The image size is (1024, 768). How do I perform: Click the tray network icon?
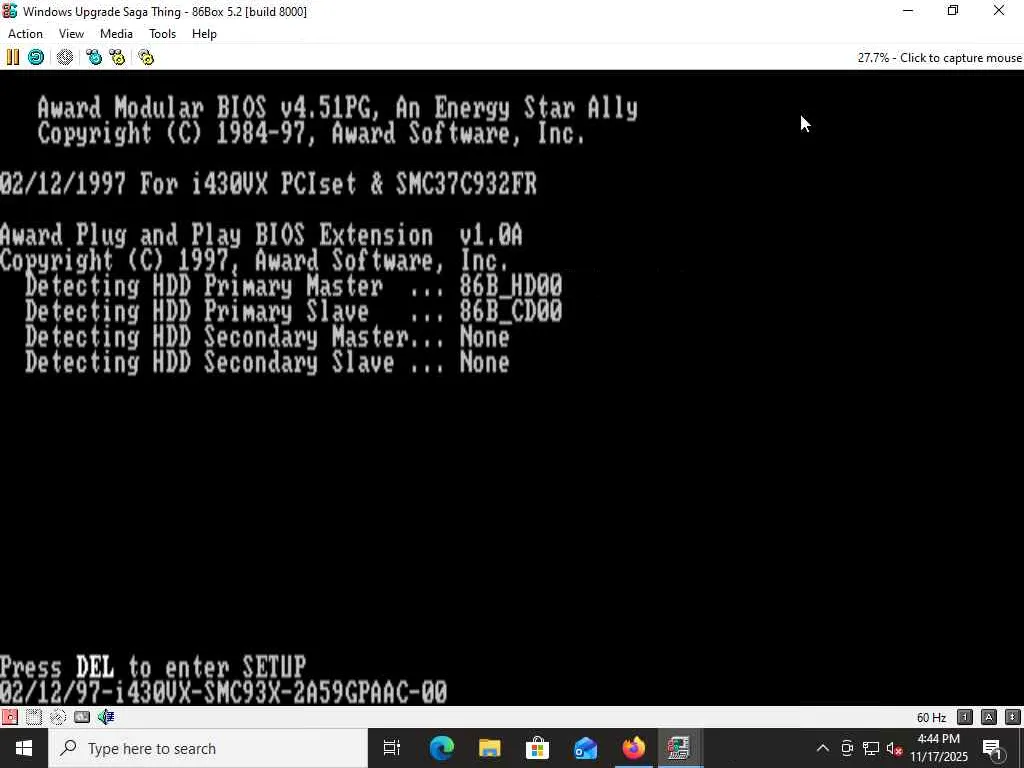(871, 748)
